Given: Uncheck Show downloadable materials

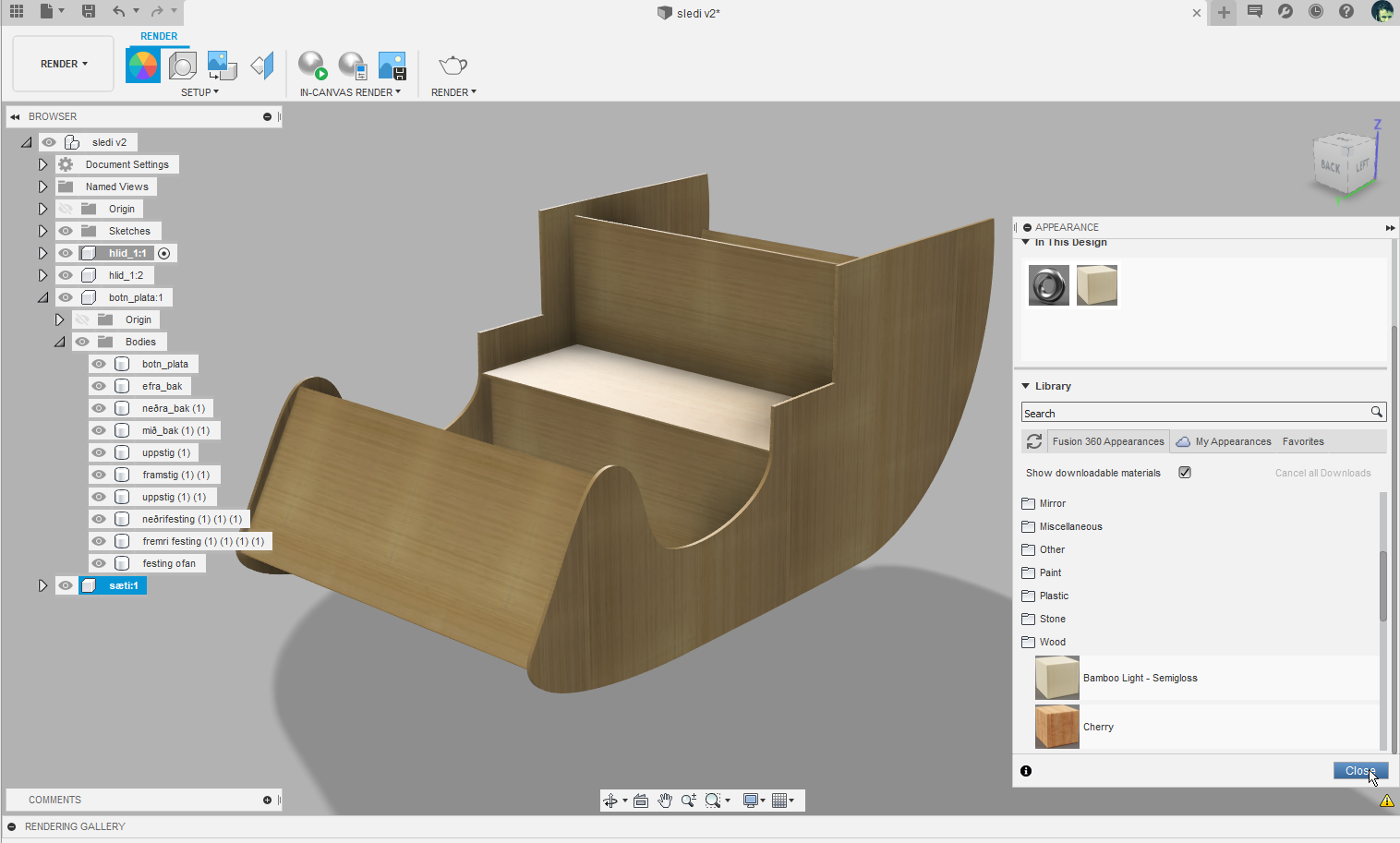Looking at the screenshot, I should [x=1185, y=472].
